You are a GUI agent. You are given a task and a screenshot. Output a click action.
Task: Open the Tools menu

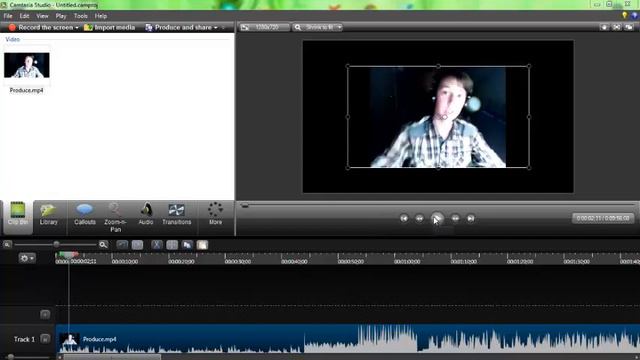[x=80, y=16]
